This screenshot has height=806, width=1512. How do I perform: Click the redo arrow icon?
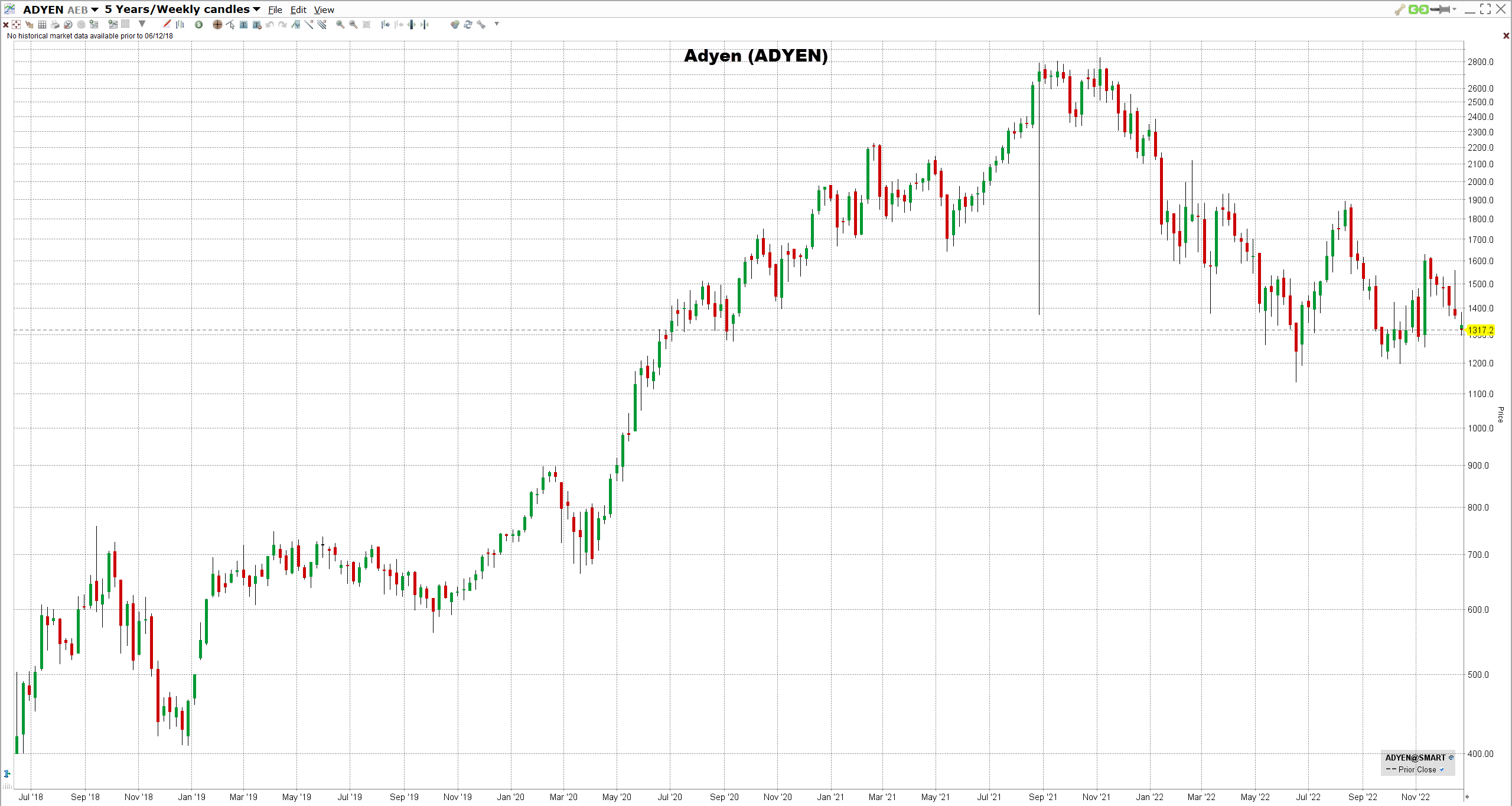coord(282,24)
